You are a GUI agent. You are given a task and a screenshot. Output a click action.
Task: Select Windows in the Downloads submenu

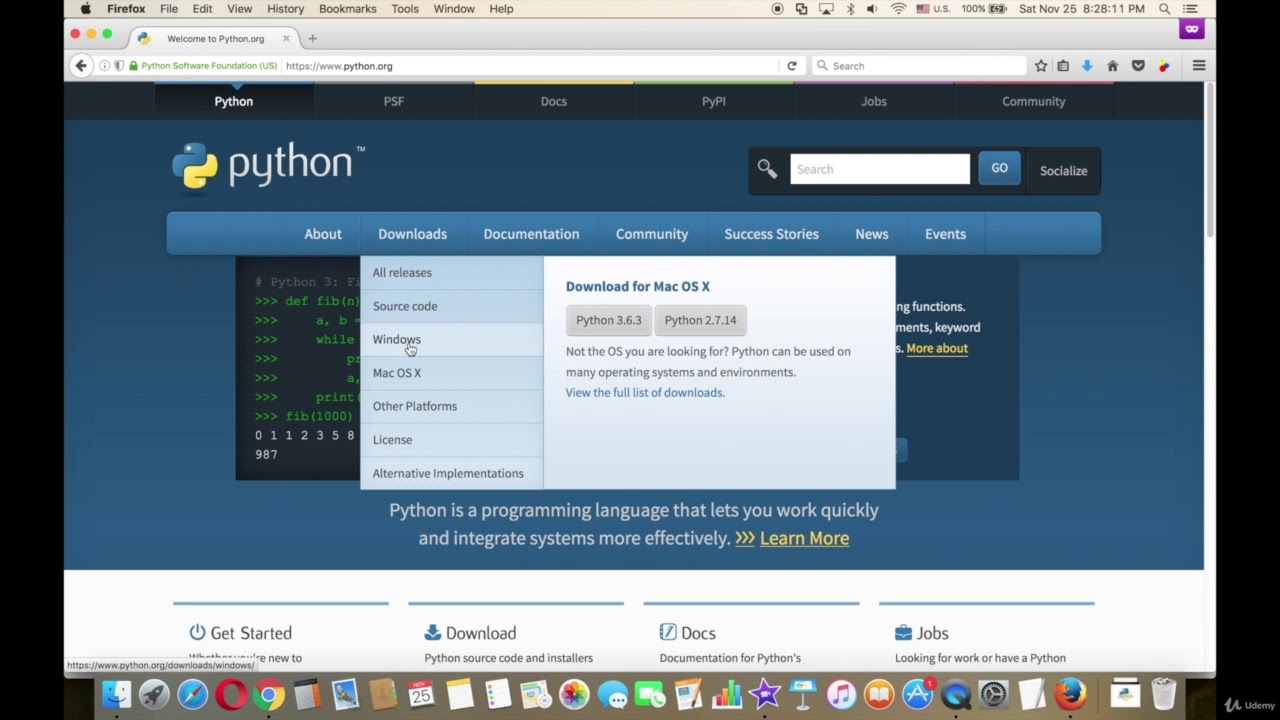tap(452, 340)
